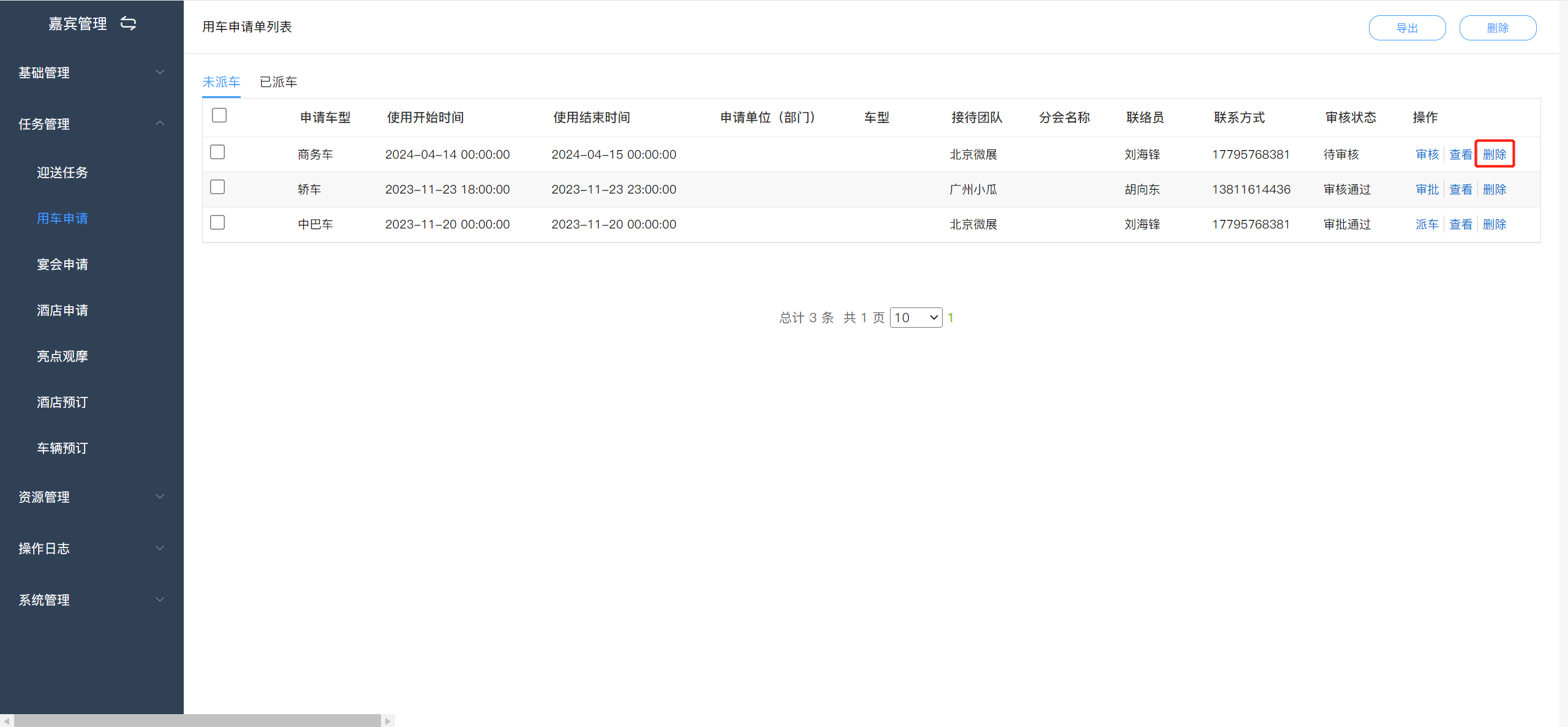
Task: Open 酒店预订 in the sidebar
Action: click(62, 402)
